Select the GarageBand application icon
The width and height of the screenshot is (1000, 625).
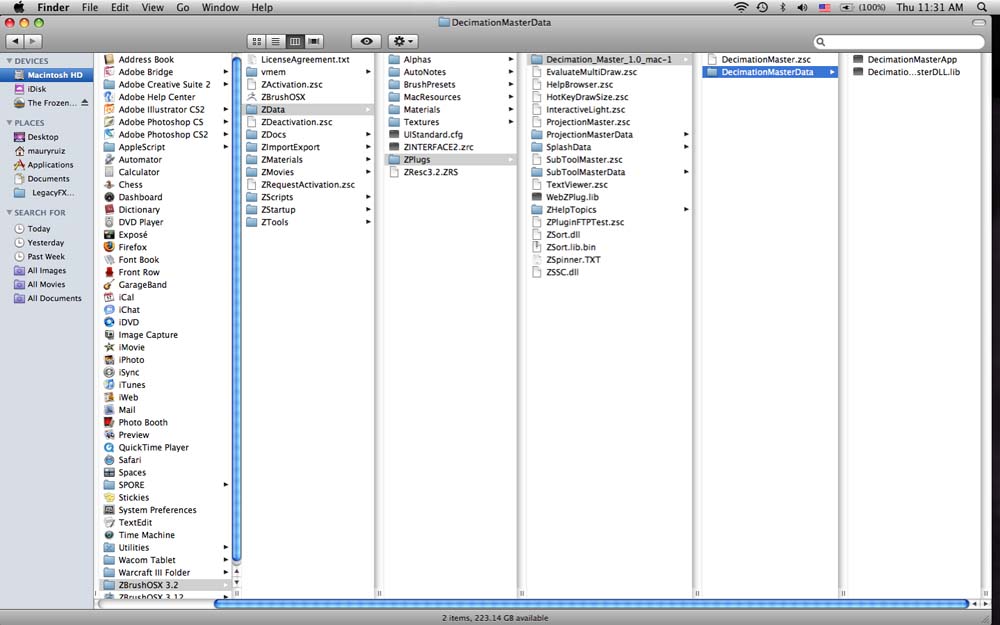tap(109, 284)
